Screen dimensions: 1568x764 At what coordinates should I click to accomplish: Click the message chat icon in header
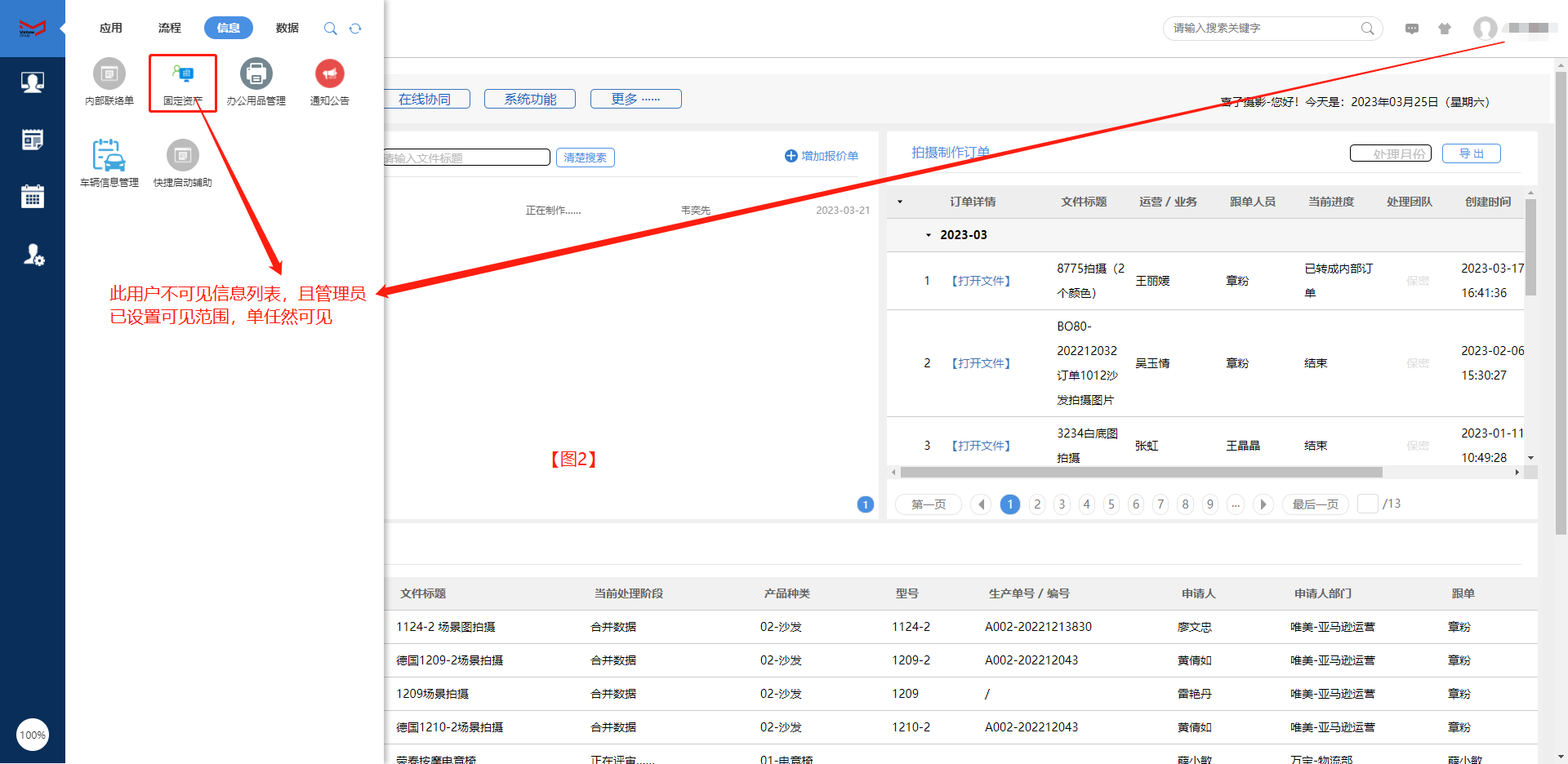click(x=1412, y=29)
